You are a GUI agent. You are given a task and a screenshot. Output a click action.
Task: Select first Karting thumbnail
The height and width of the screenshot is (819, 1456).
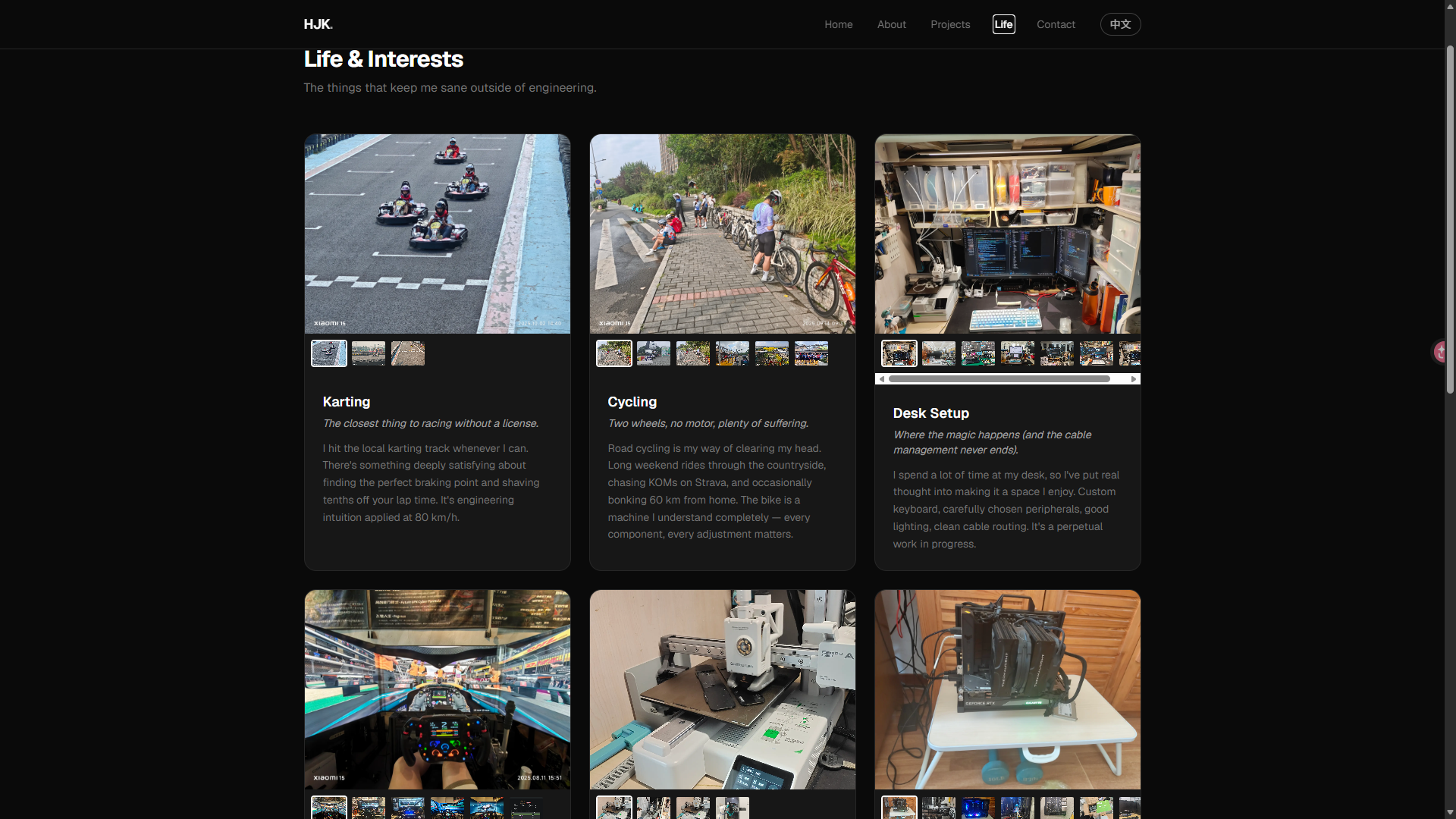329,353
